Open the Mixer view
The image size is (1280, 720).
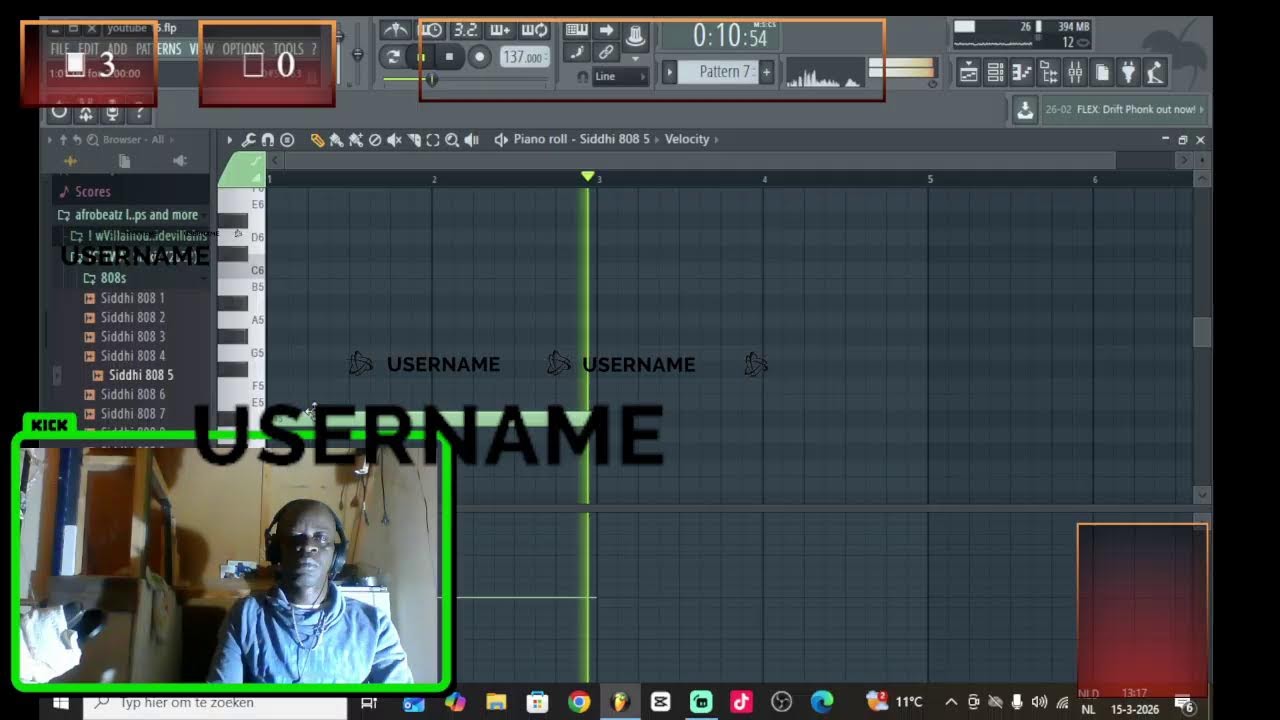click(1075, 72)
